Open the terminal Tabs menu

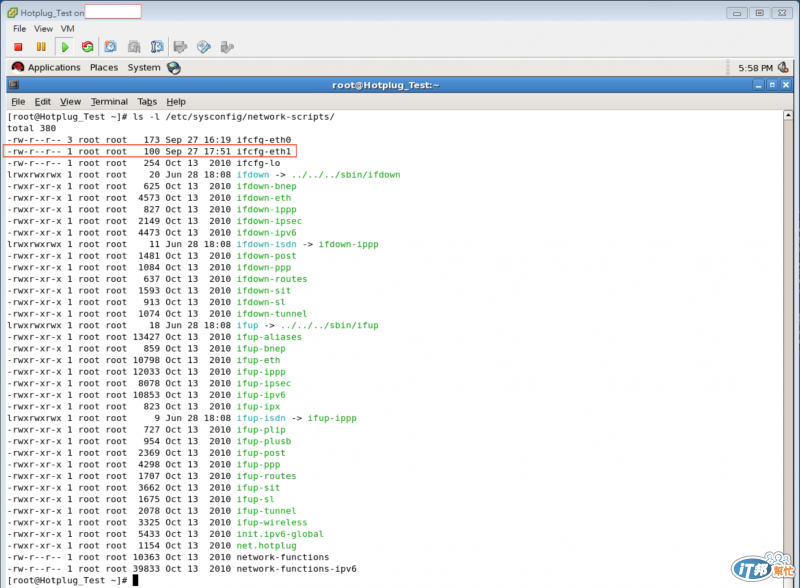pyautogui.click(x=147, y=102)
